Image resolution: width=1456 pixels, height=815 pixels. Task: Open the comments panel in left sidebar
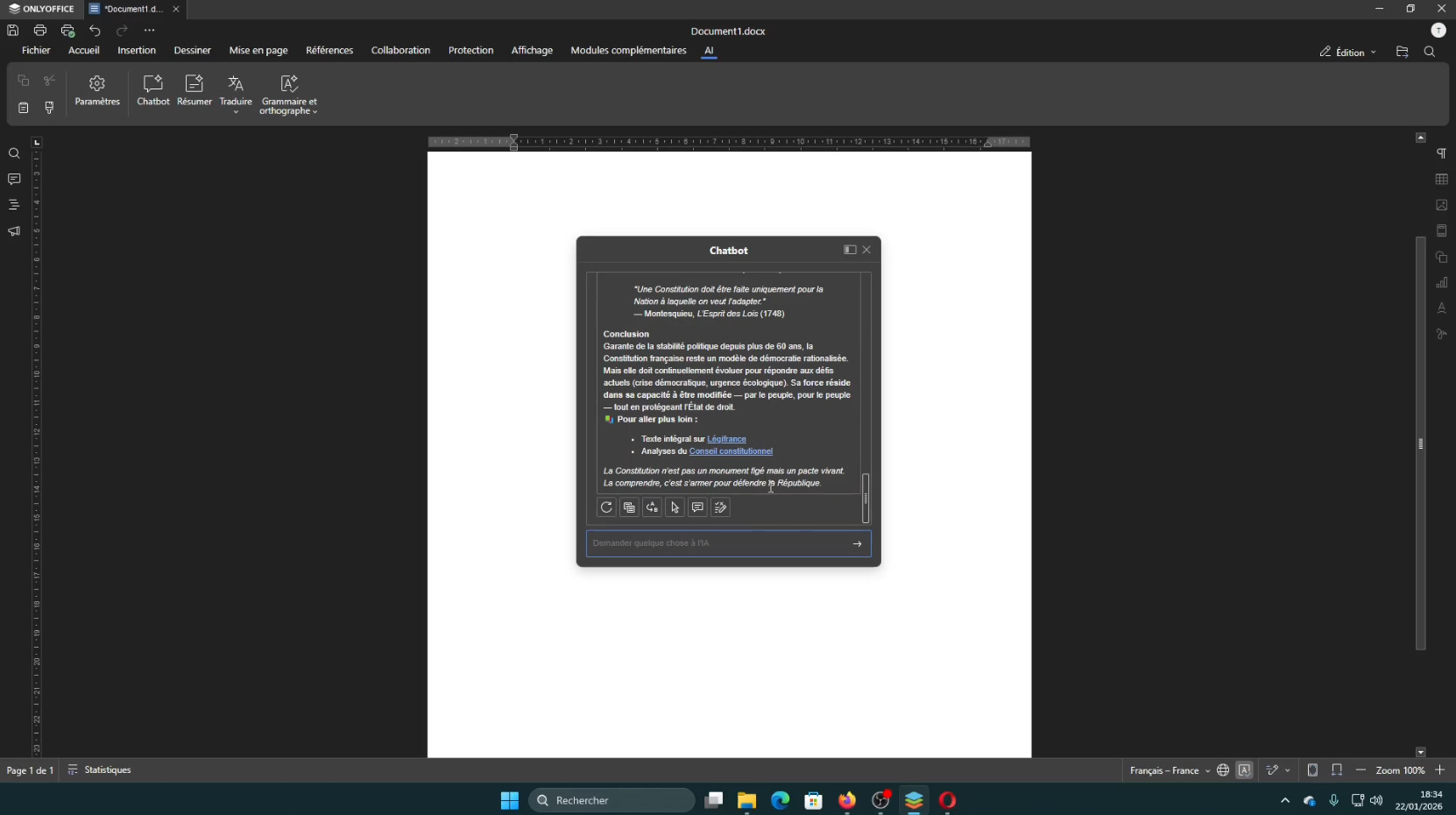coord(14,180)
